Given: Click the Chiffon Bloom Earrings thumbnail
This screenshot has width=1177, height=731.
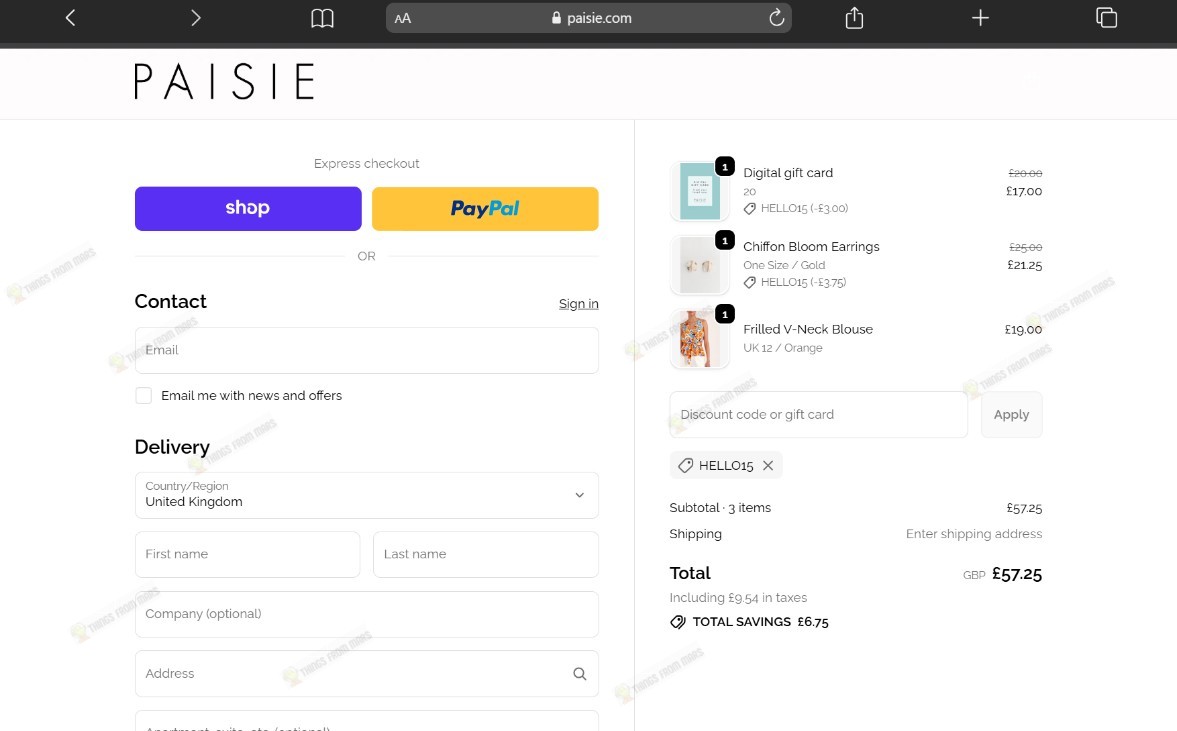Looking at the screenshot, I should 700,265.
